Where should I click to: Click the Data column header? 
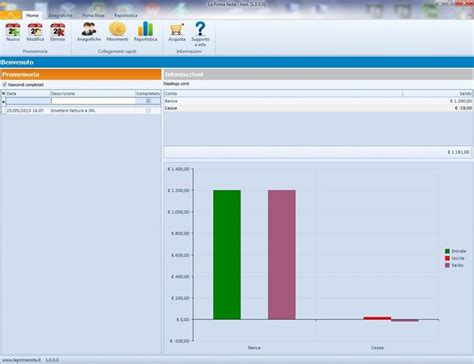[28, 94]
